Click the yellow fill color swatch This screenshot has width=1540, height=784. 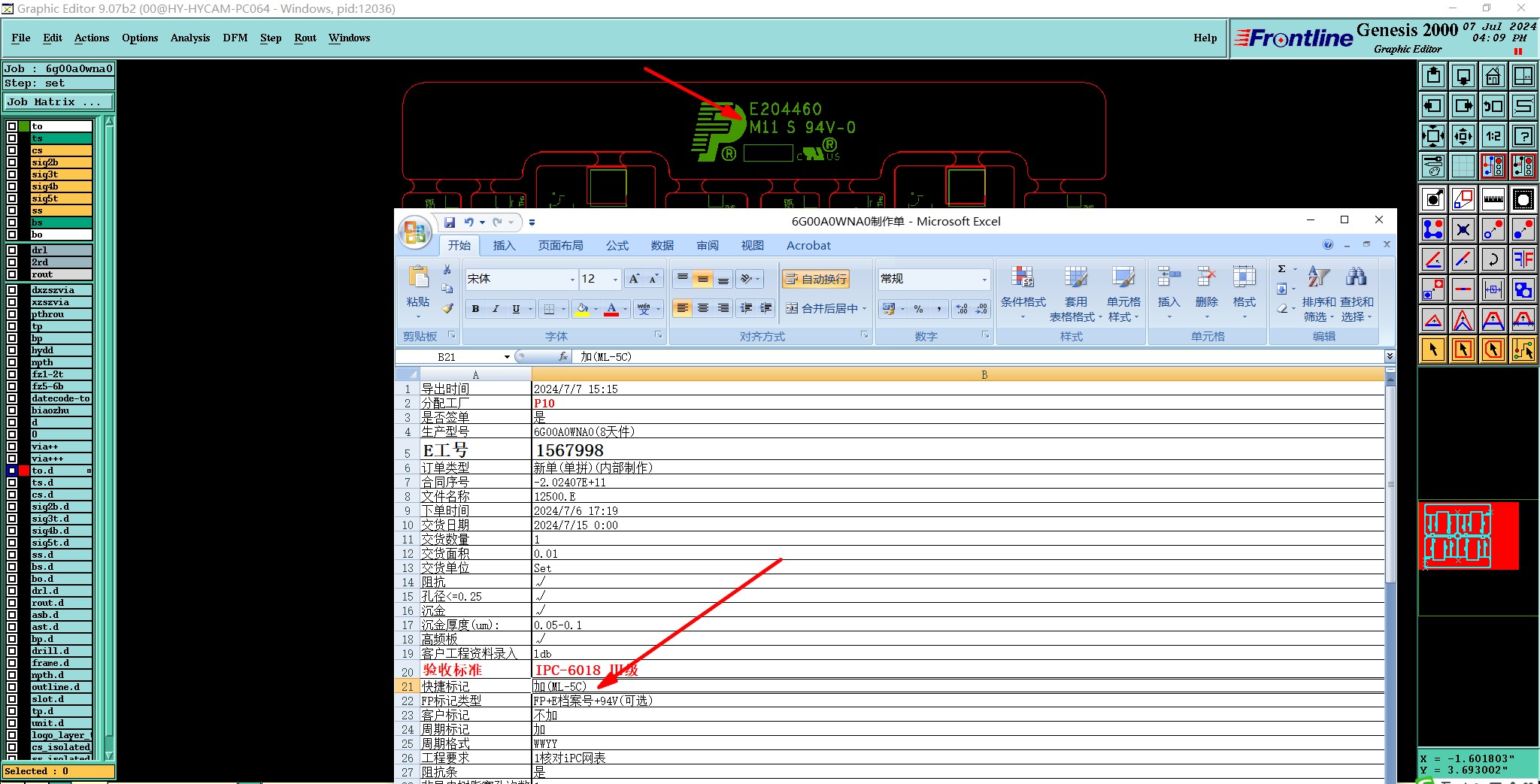click(x=582, y=309)
